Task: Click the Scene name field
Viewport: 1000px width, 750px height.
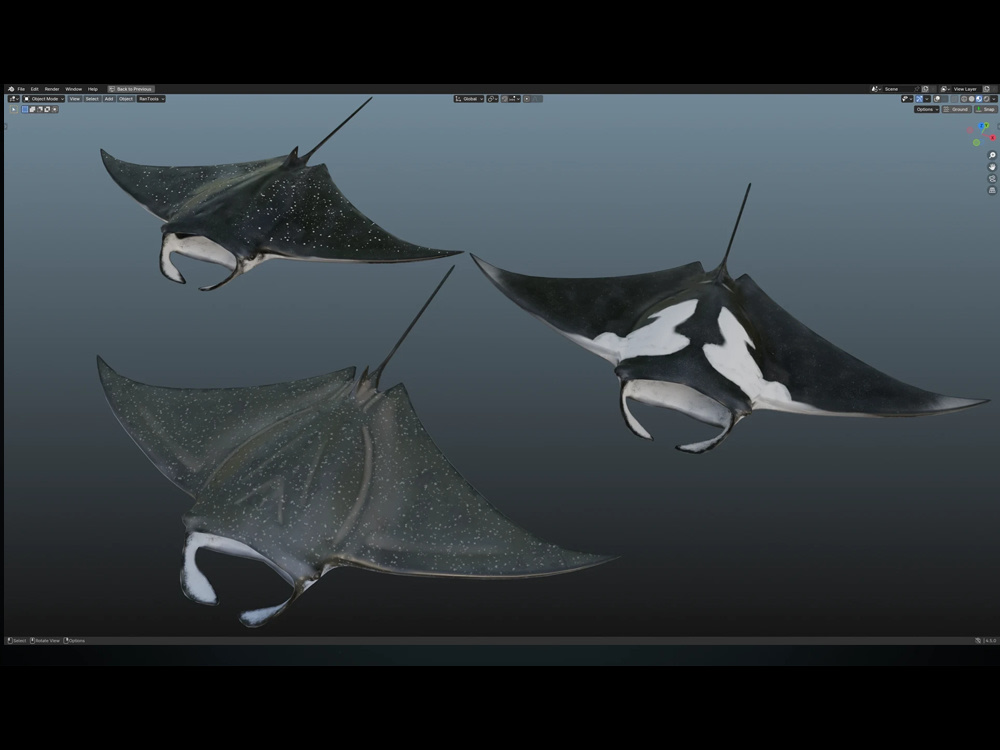Action: 898,89
